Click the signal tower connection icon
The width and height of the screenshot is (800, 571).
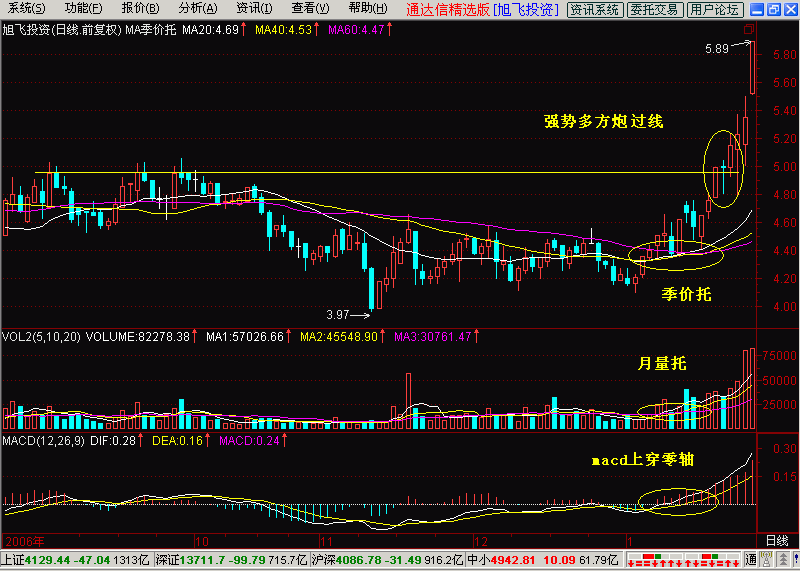(x=765, y=558)
